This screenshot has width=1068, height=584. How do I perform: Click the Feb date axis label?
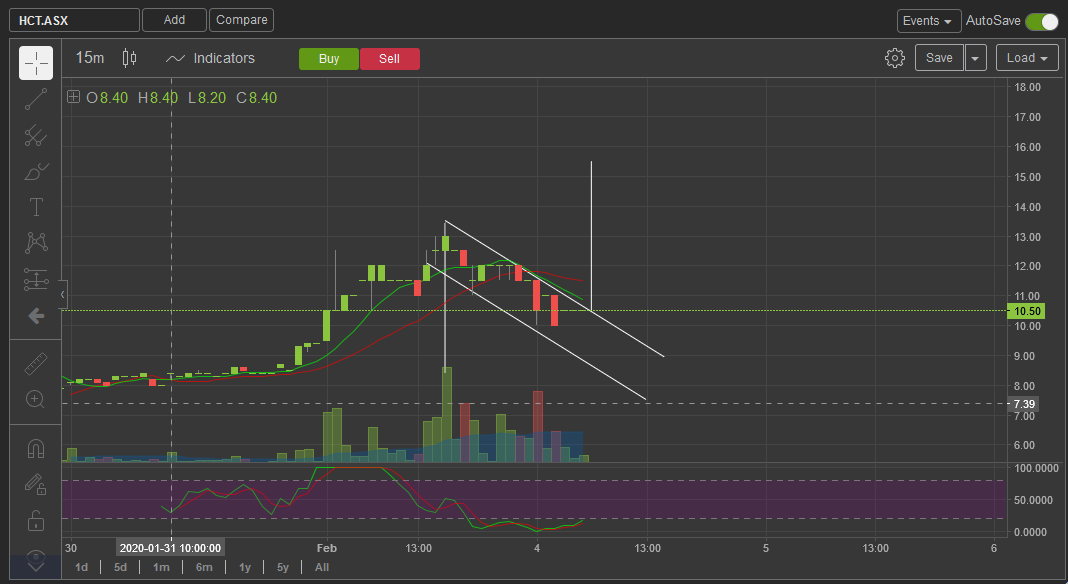click(x=327, y=548)
